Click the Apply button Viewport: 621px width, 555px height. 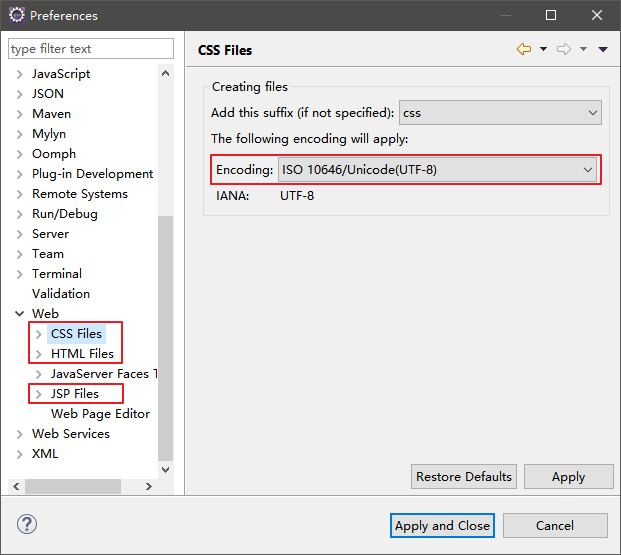568,477
